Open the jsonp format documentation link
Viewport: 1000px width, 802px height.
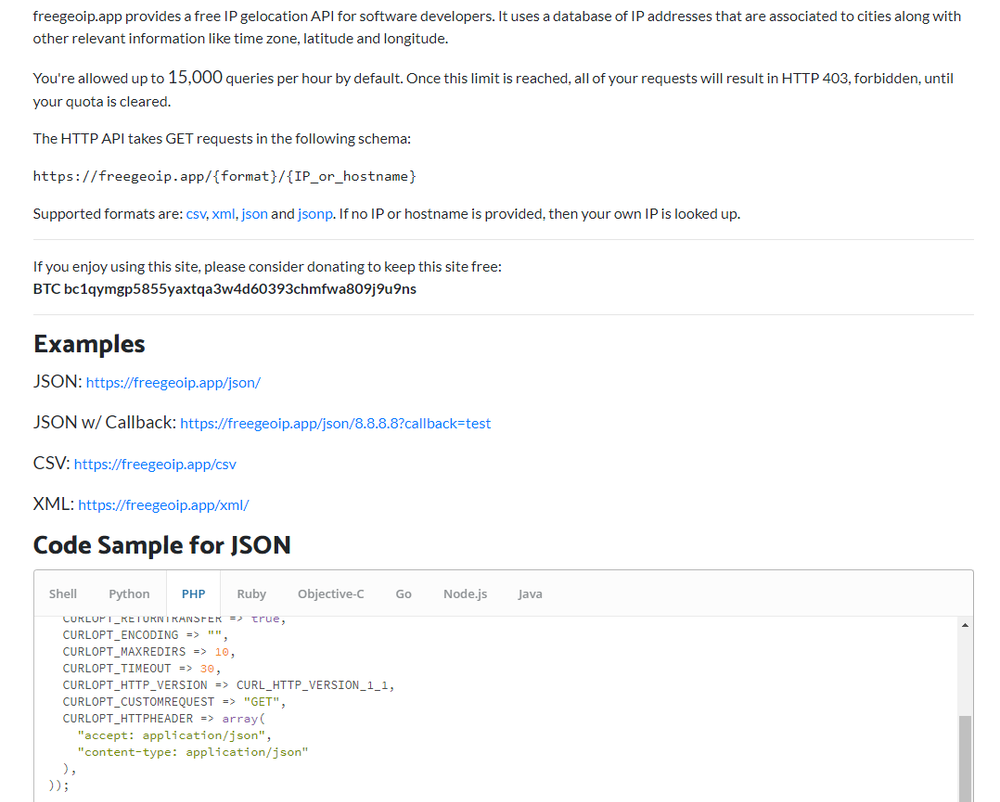point(315,213)
